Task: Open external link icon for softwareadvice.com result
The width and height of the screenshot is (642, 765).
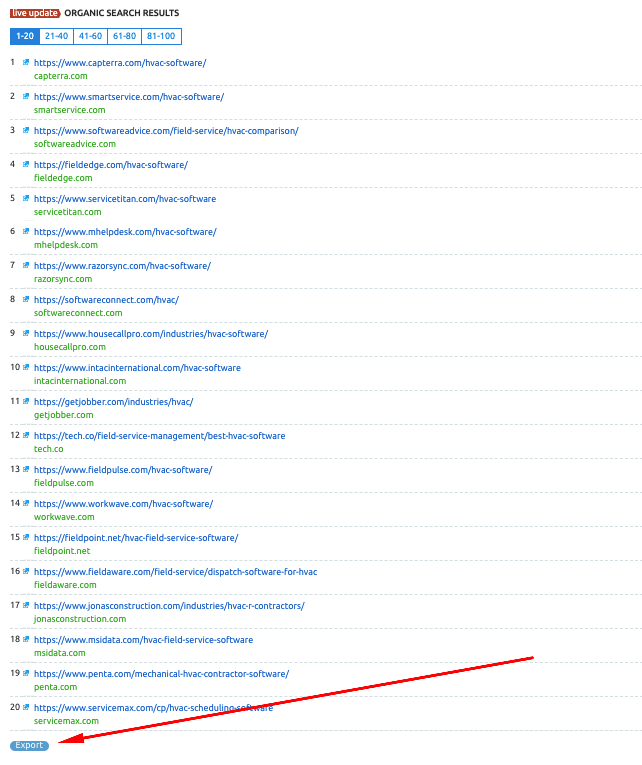Action: 26,130
